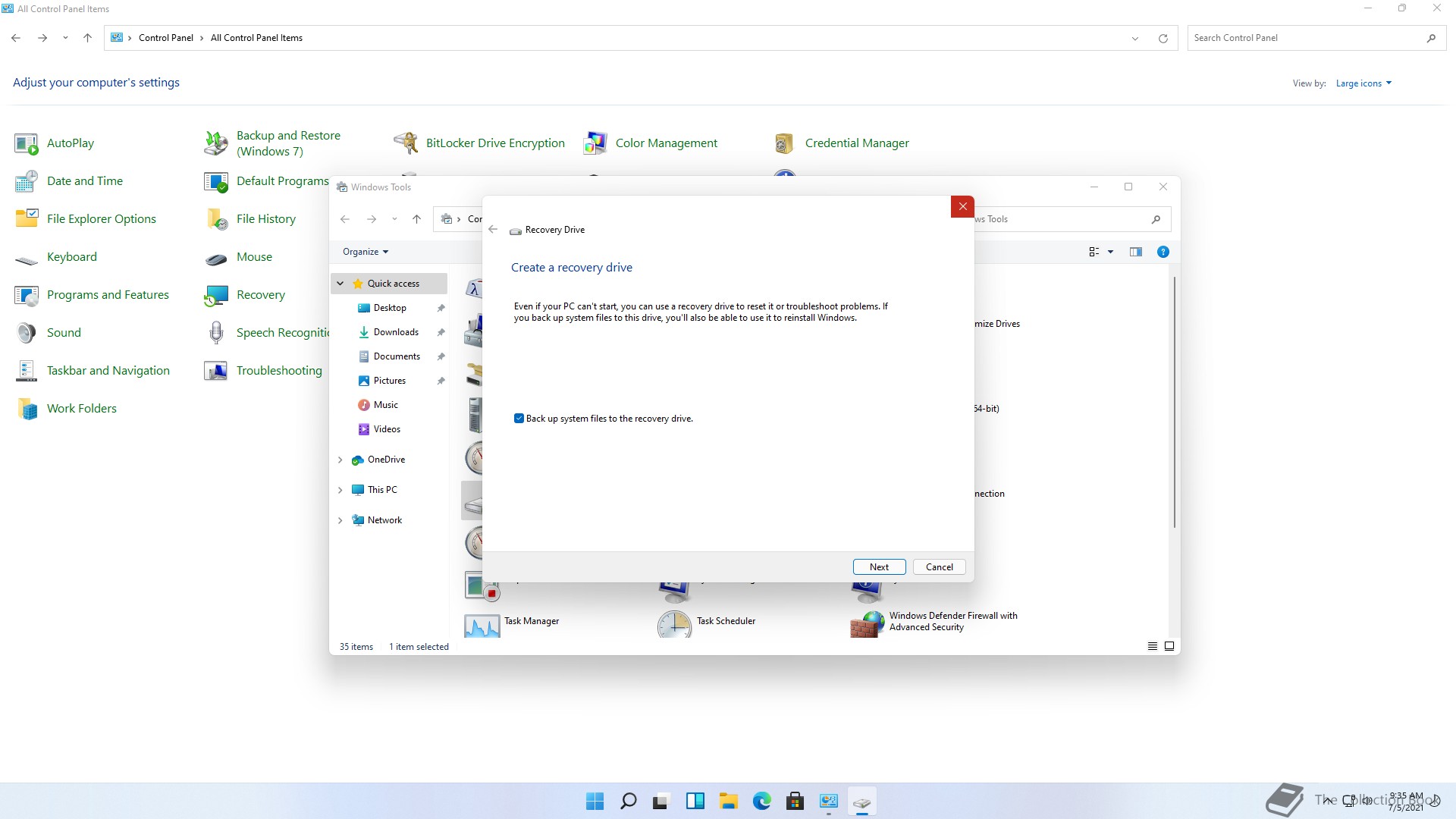This screenshot has height=819, width=1456.
Task: Expand OneDrive tree node
Action: 340,460
